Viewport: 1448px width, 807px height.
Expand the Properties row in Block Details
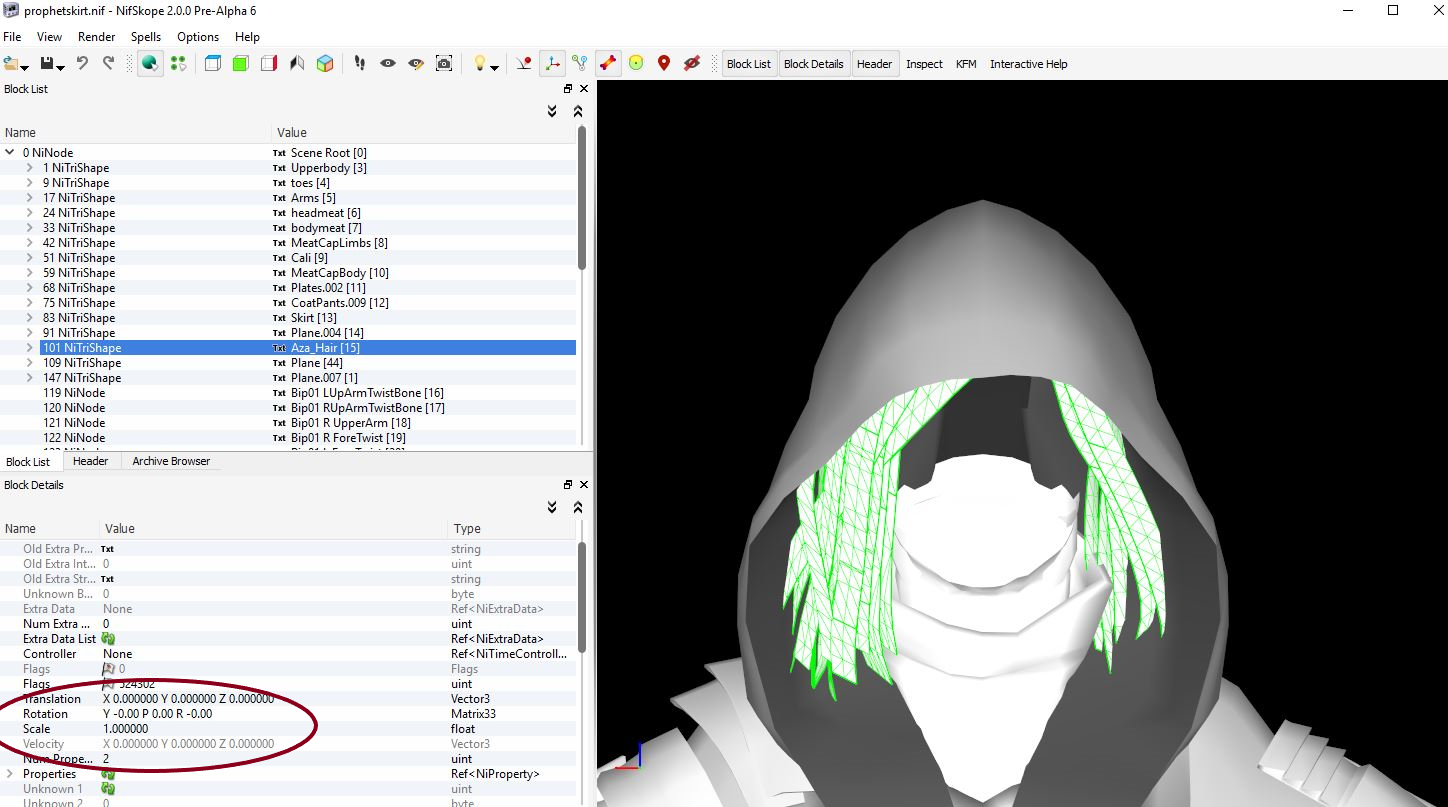[x=10, y=774]
